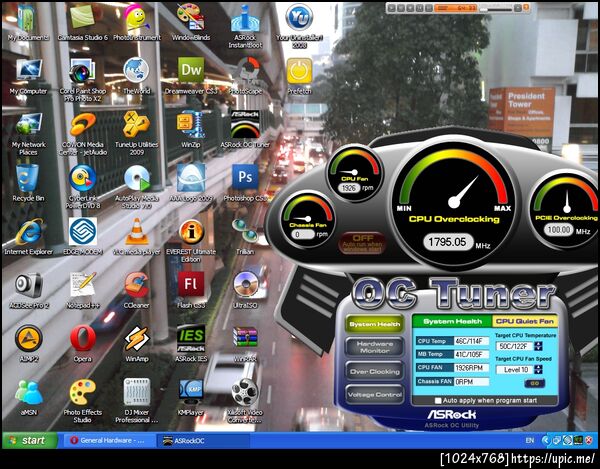Click the CPU Temp 46C/114F value
The height and width of the screenshot is (469, 600).
pos(471,341)
